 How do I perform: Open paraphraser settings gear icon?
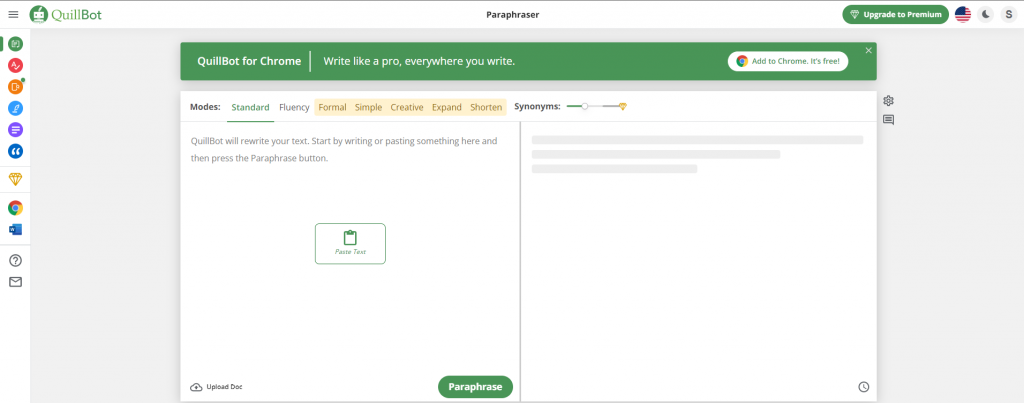pyautogui.click(x=888, y=101)
